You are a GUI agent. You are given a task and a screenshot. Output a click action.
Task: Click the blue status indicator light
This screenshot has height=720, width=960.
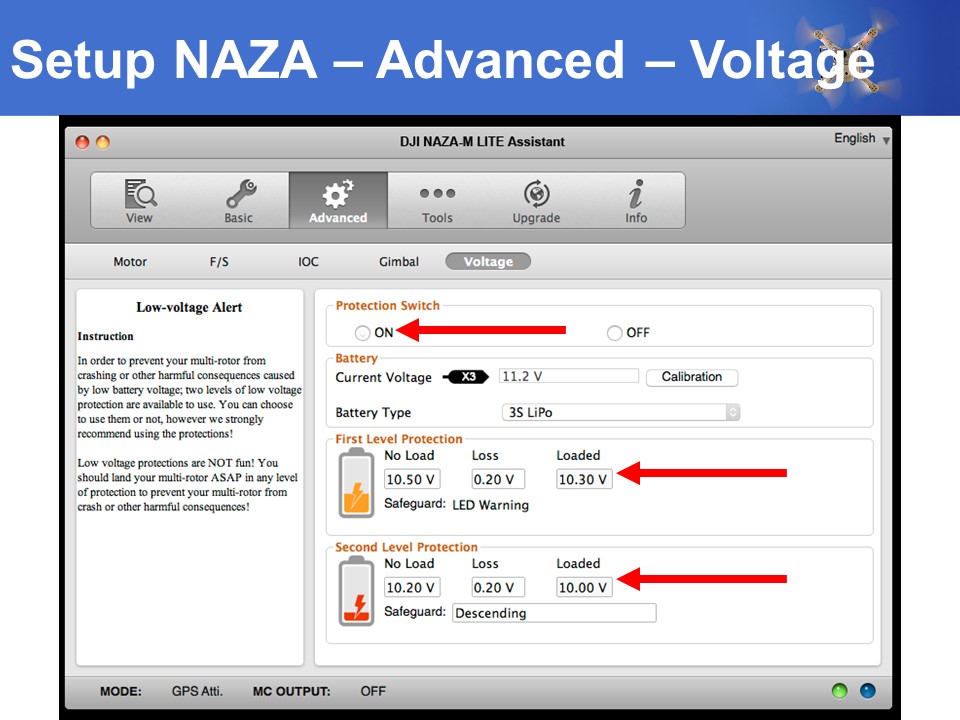click(868, 691)
